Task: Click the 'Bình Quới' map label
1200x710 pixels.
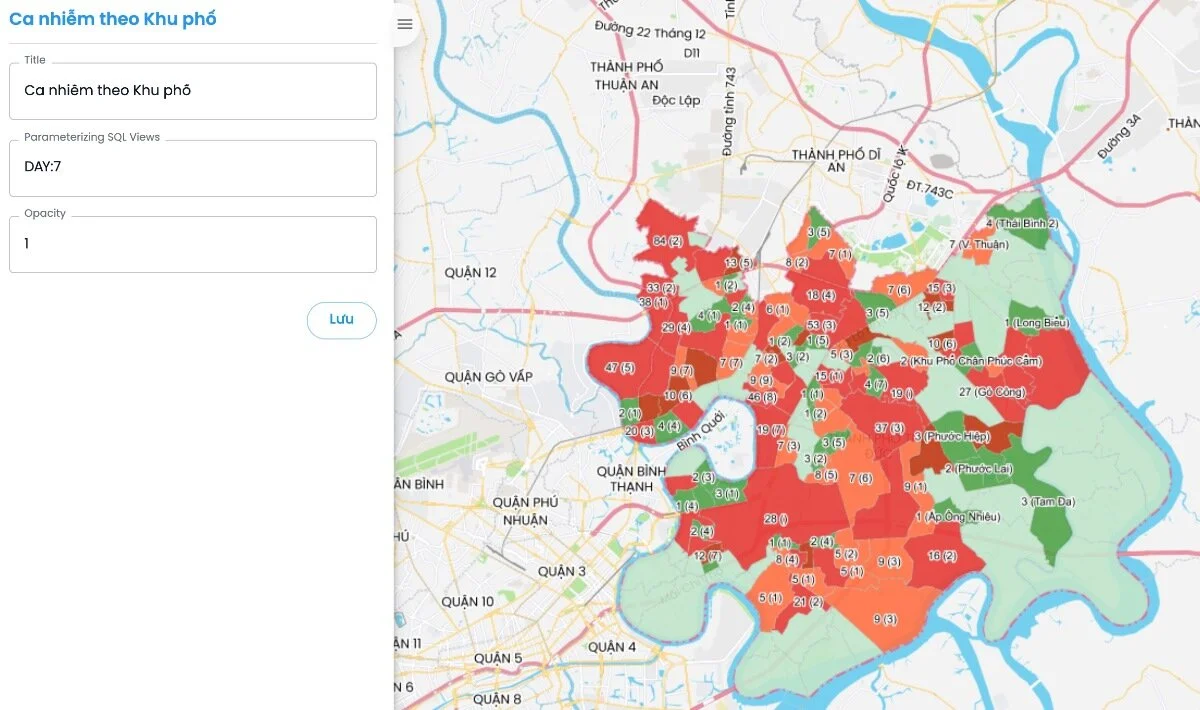Action: pyautogui.click(x=699, y=429)
